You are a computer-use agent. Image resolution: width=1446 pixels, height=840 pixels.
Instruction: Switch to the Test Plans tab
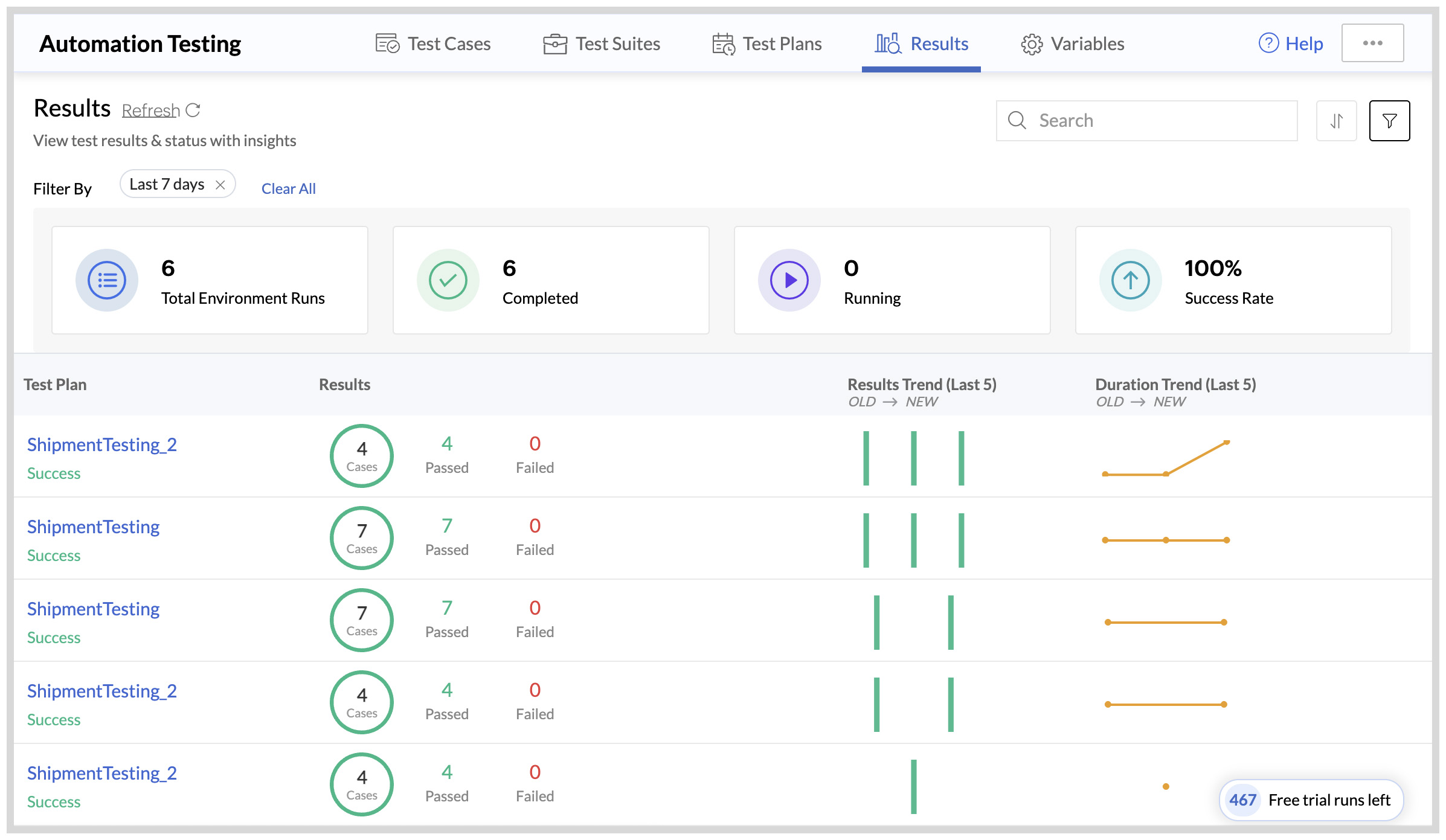[782, 43]
